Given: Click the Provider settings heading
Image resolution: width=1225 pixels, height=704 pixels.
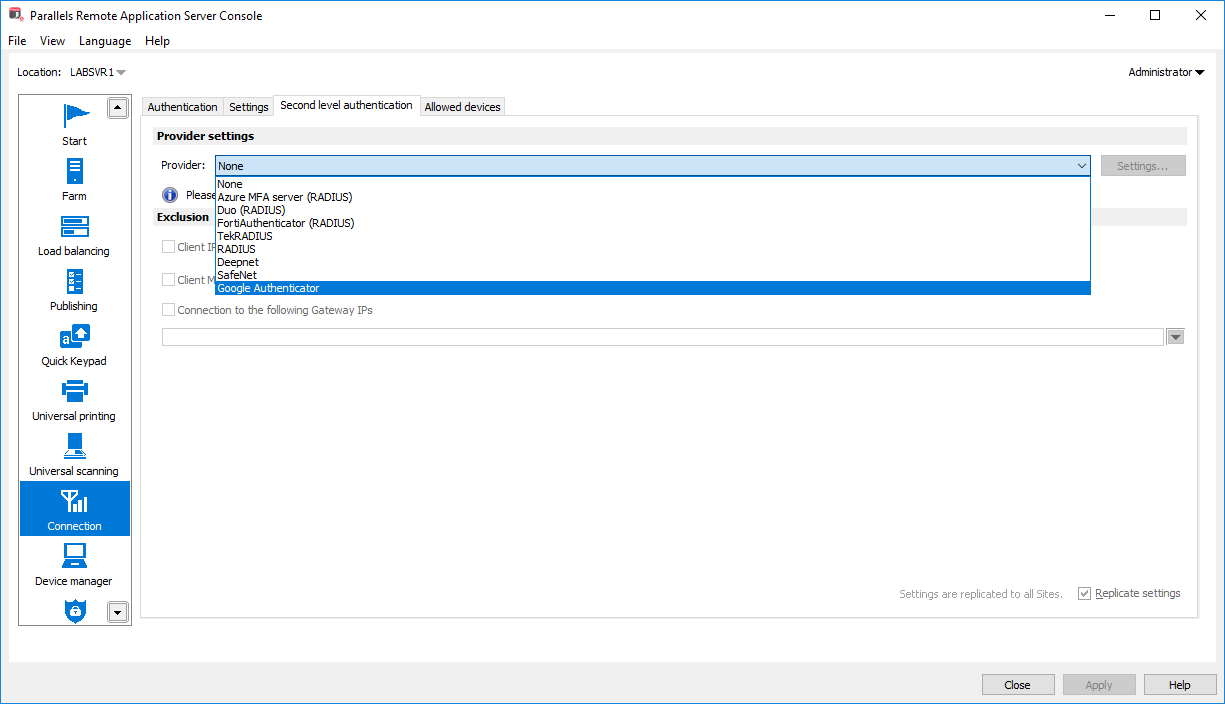Looking at the screenshot, I should (x=205, y=136).
